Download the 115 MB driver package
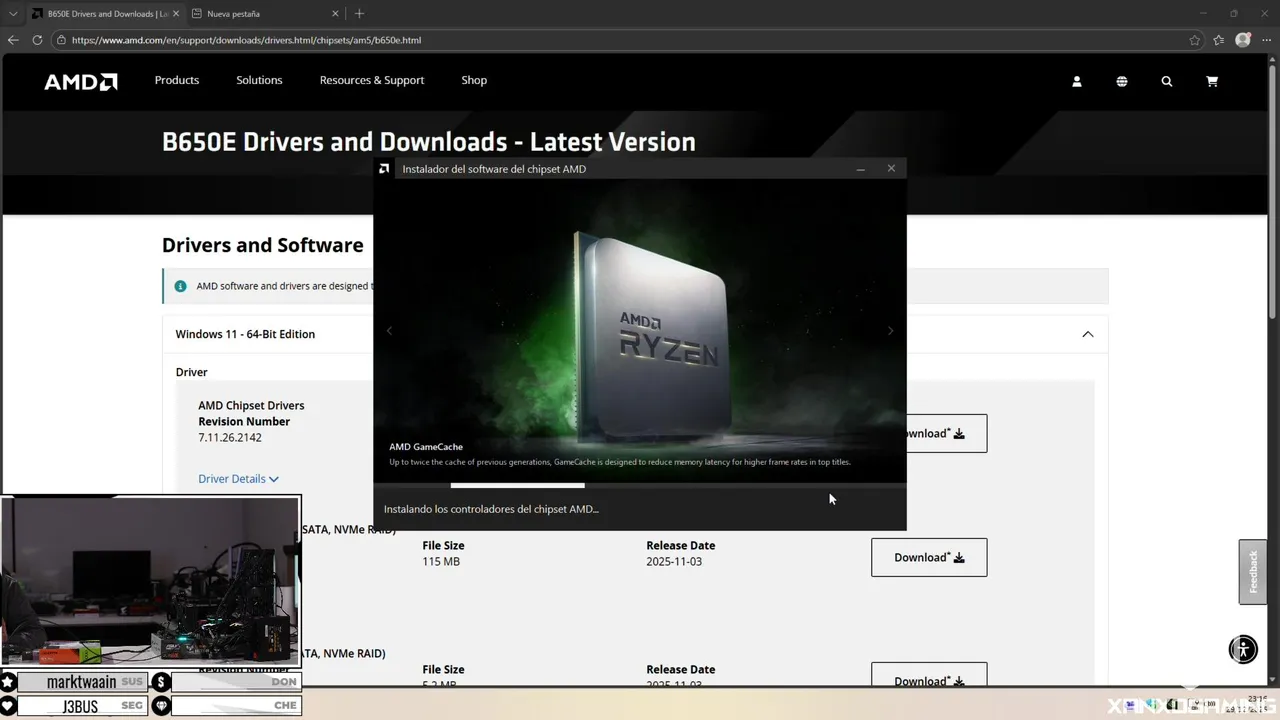This screenshot has width=1280, height=720. coord(929,557)
